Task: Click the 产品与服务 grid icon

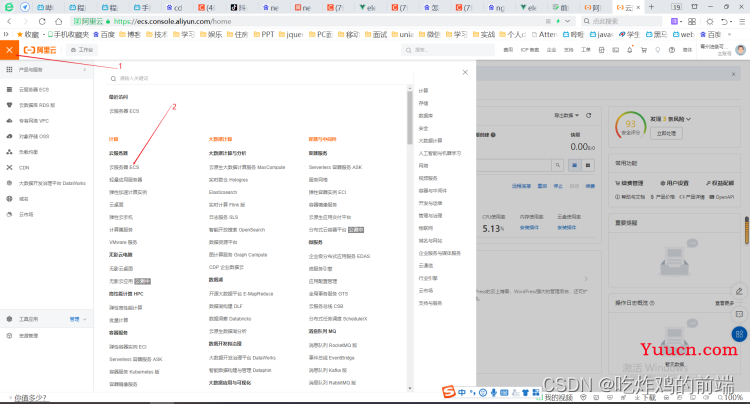Action: click(9, 70)
